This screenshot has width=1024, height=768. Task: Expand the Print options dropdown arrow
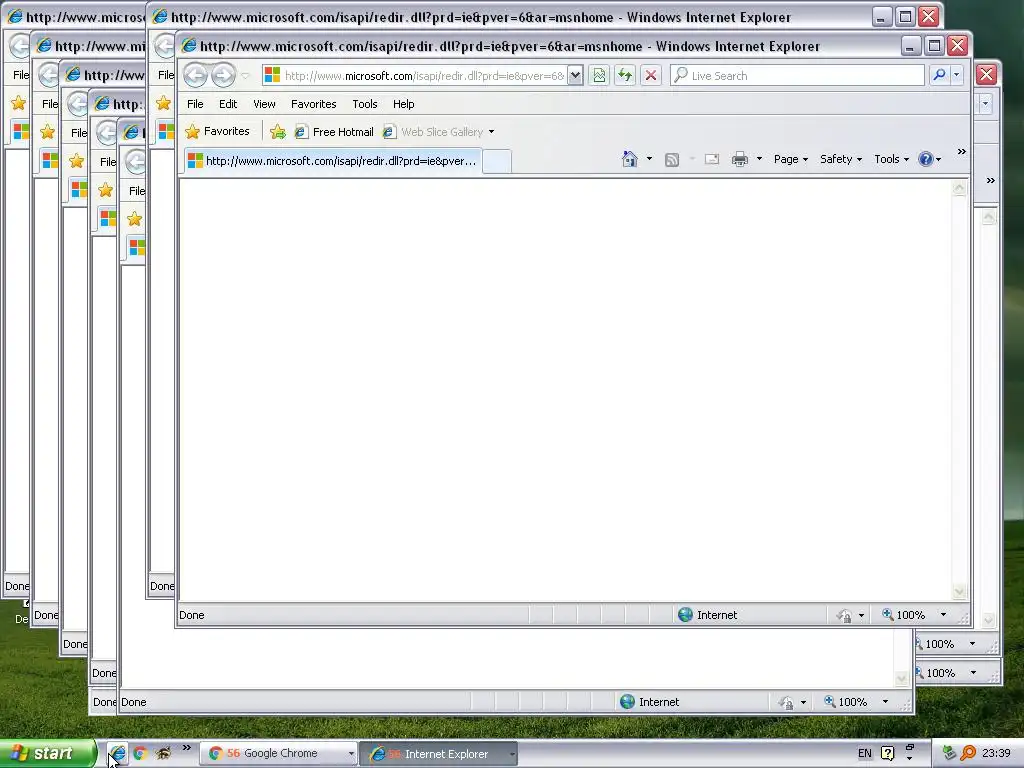759,159
